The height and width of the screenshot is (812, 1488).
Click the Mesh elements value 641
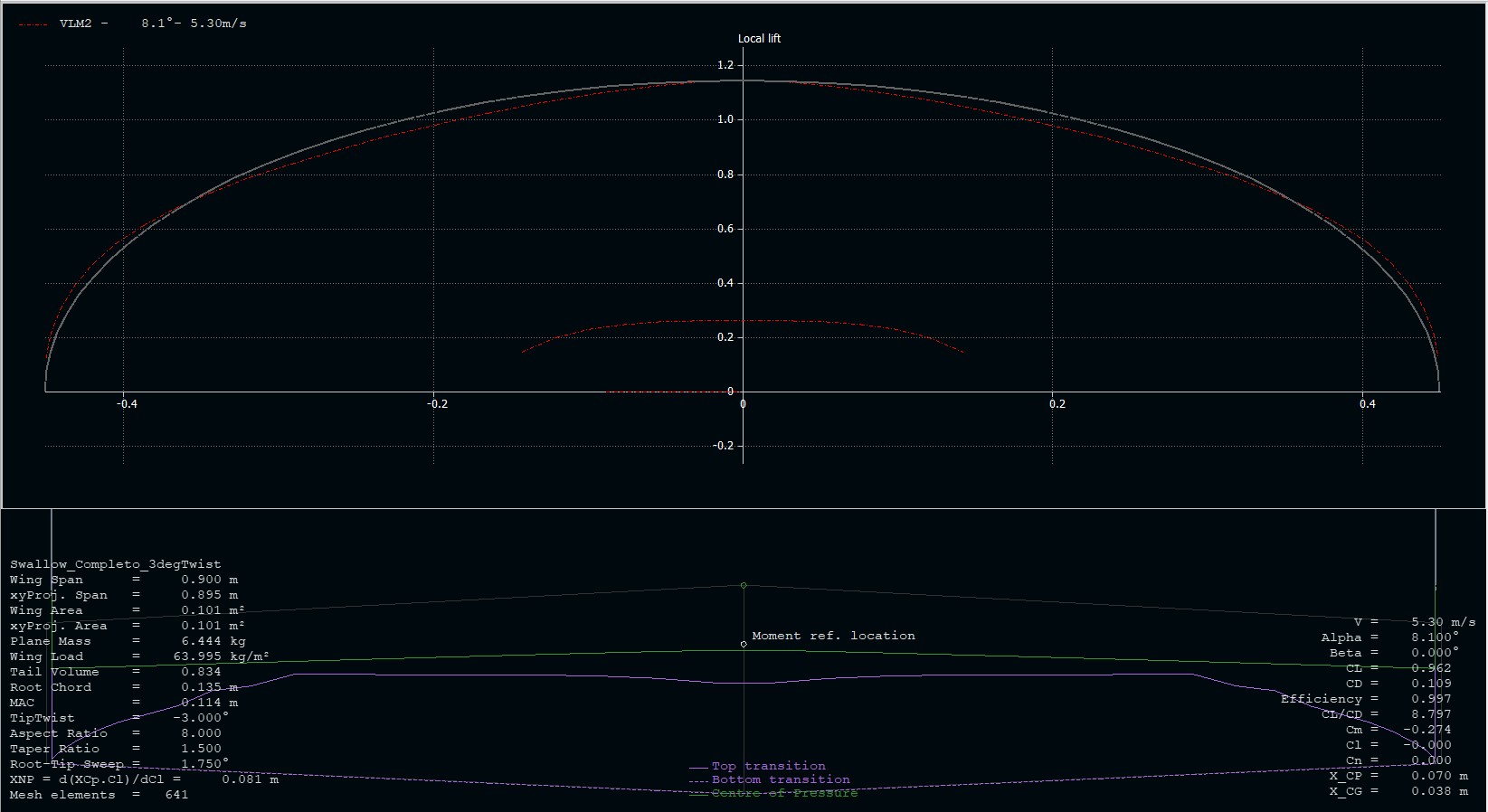[x=176, y=795]
